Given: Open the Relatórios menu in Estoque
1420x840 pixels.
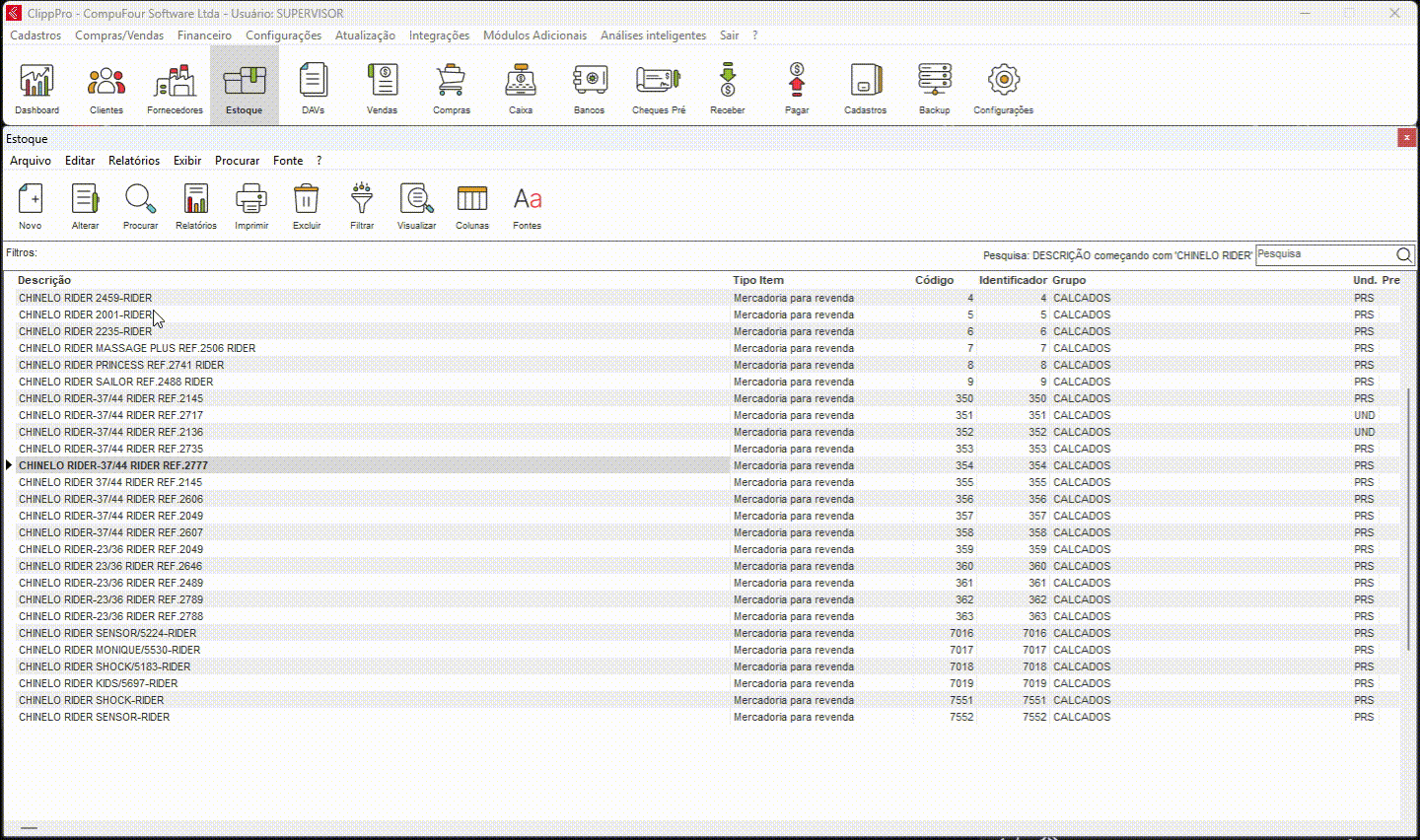Looking at the screenshot, I should point(134,161).
